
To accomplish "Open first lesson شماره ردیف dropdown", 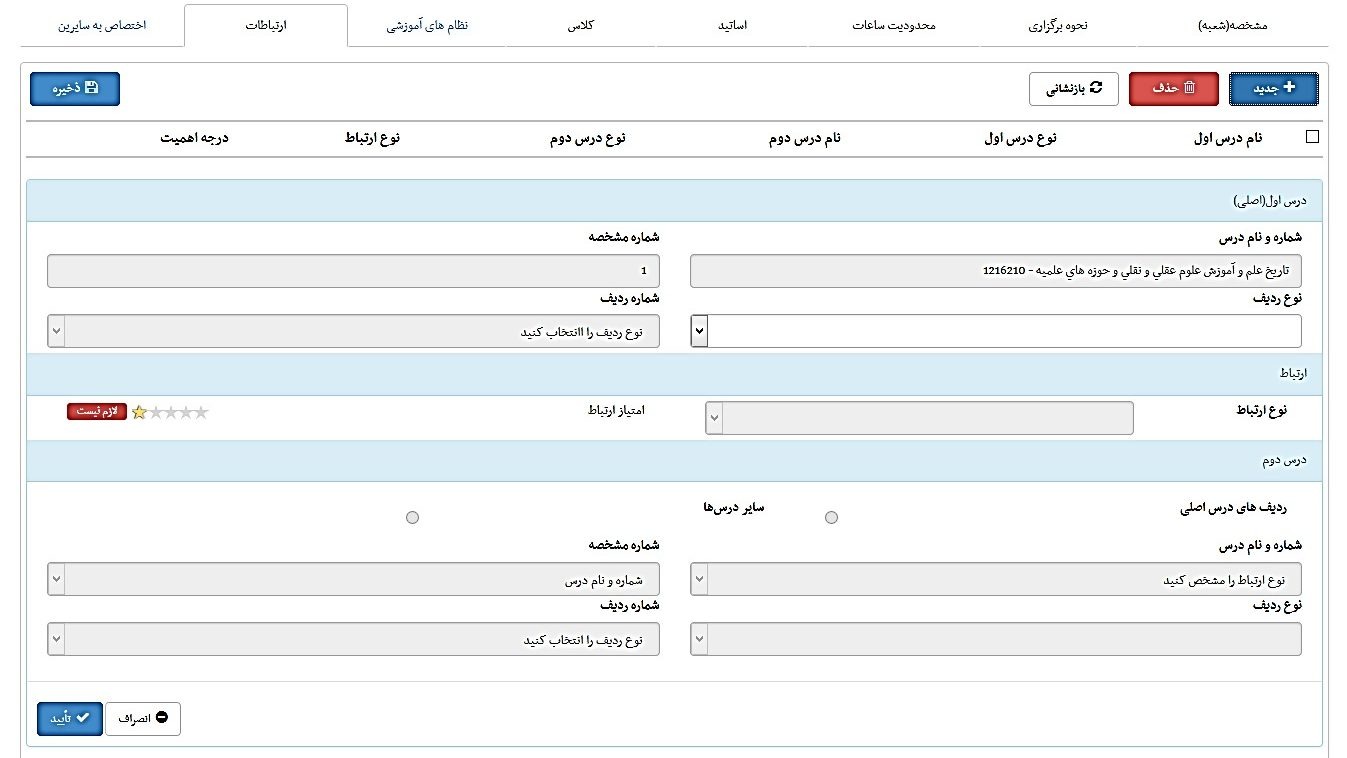I will (x=353, y=331).
